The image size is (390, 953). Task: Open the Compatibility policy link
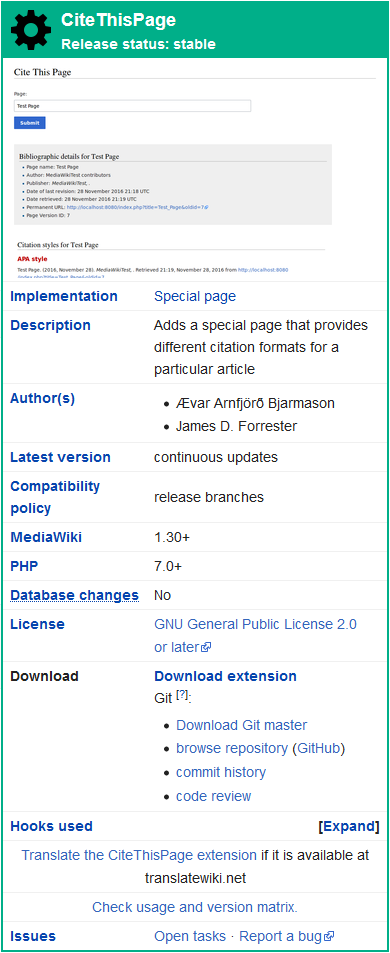pyautogui.click(x=55, y=497)
